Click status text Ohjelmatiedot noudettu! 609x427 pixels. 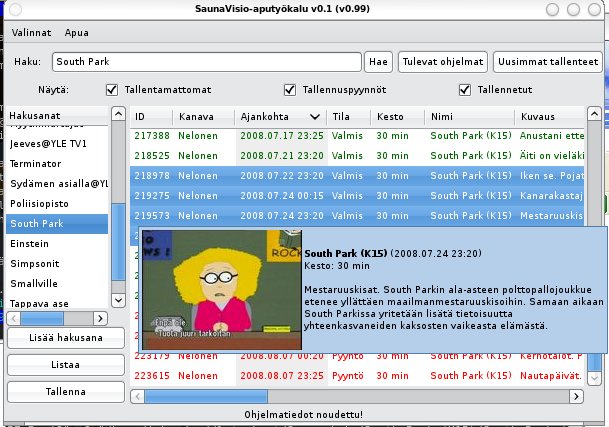(303, 415)
